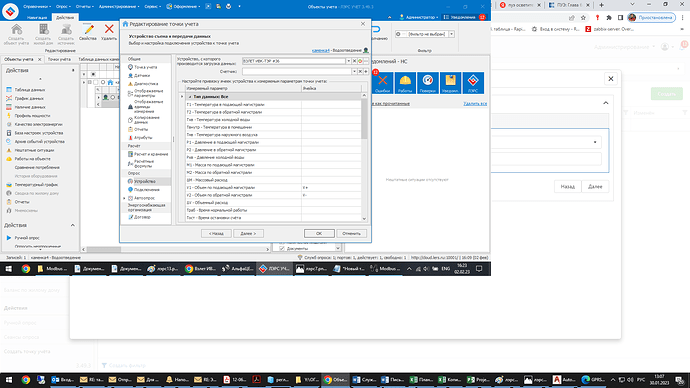Open the ЛЭРС tile in notifications panel
690x388 pixels.
click(x=473, y=83)
